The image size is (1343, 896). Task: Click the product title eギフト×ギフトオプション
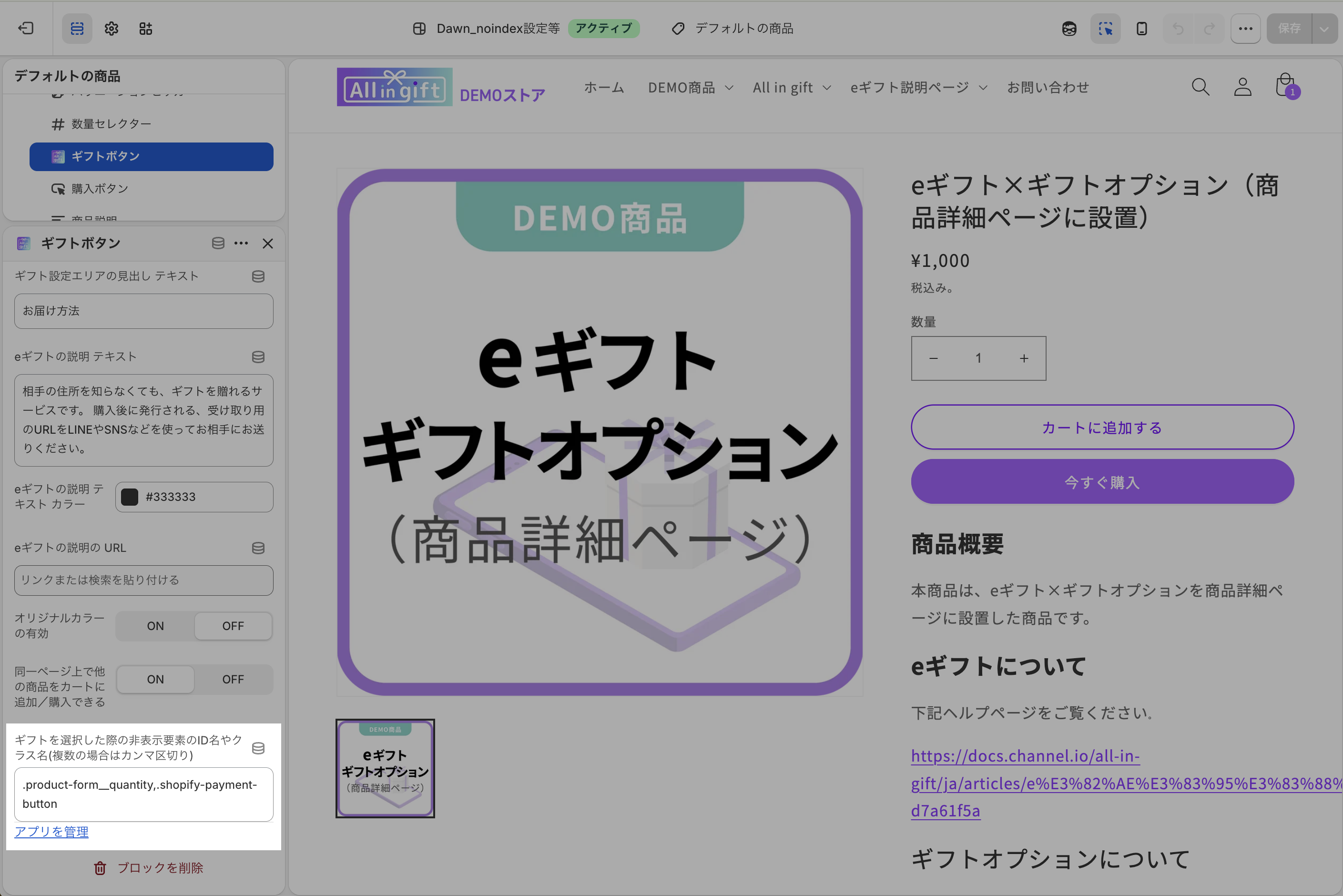(1096, 202)
